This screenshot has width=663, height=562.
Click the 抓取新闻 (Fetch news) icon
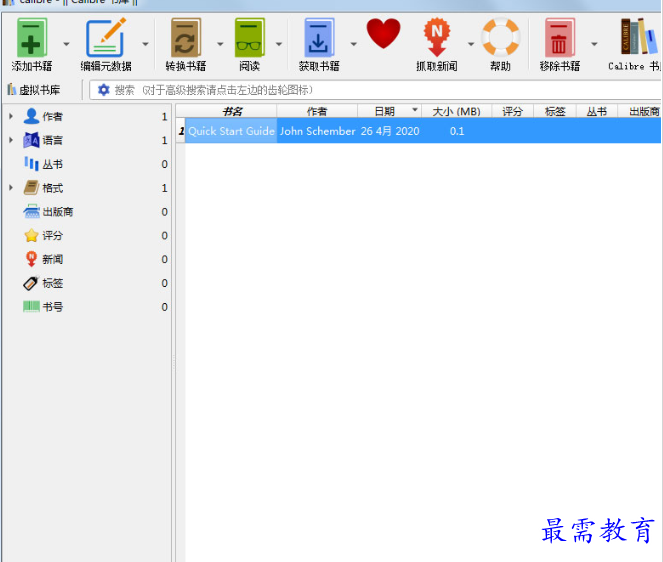pyautogui.click(x=437, y=38)
